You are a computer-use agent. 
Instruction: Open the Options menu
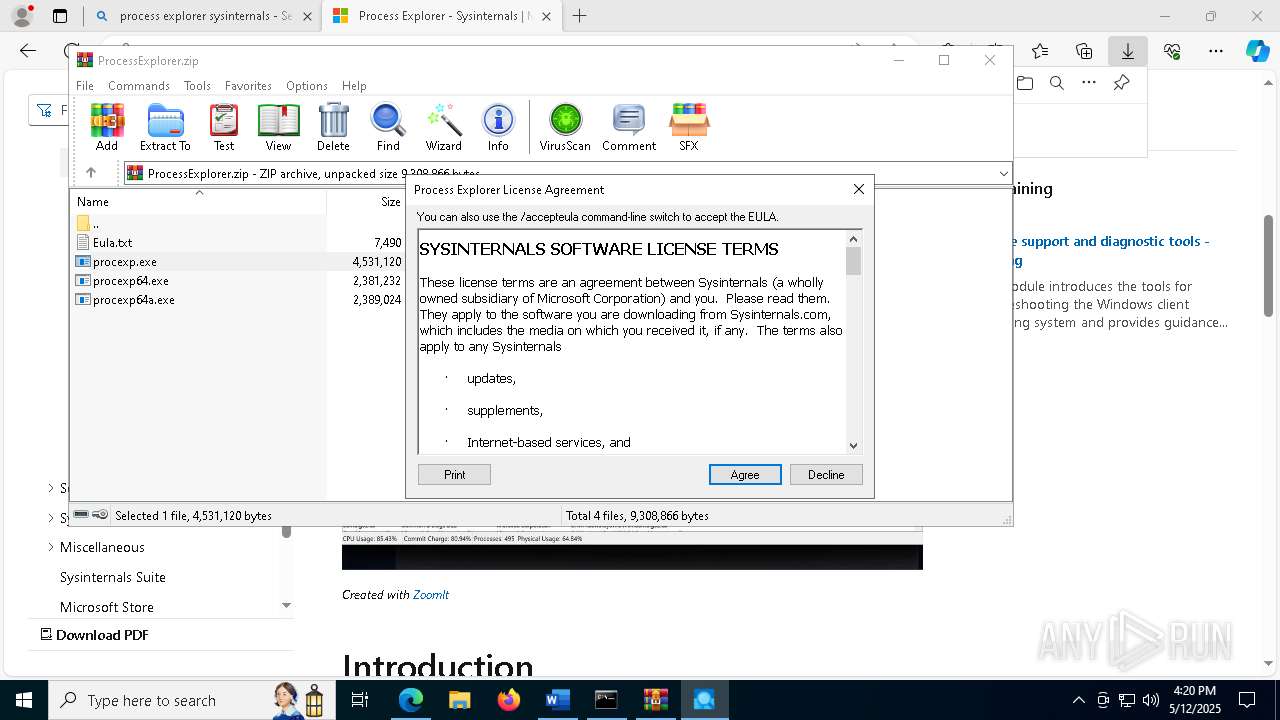307,86
